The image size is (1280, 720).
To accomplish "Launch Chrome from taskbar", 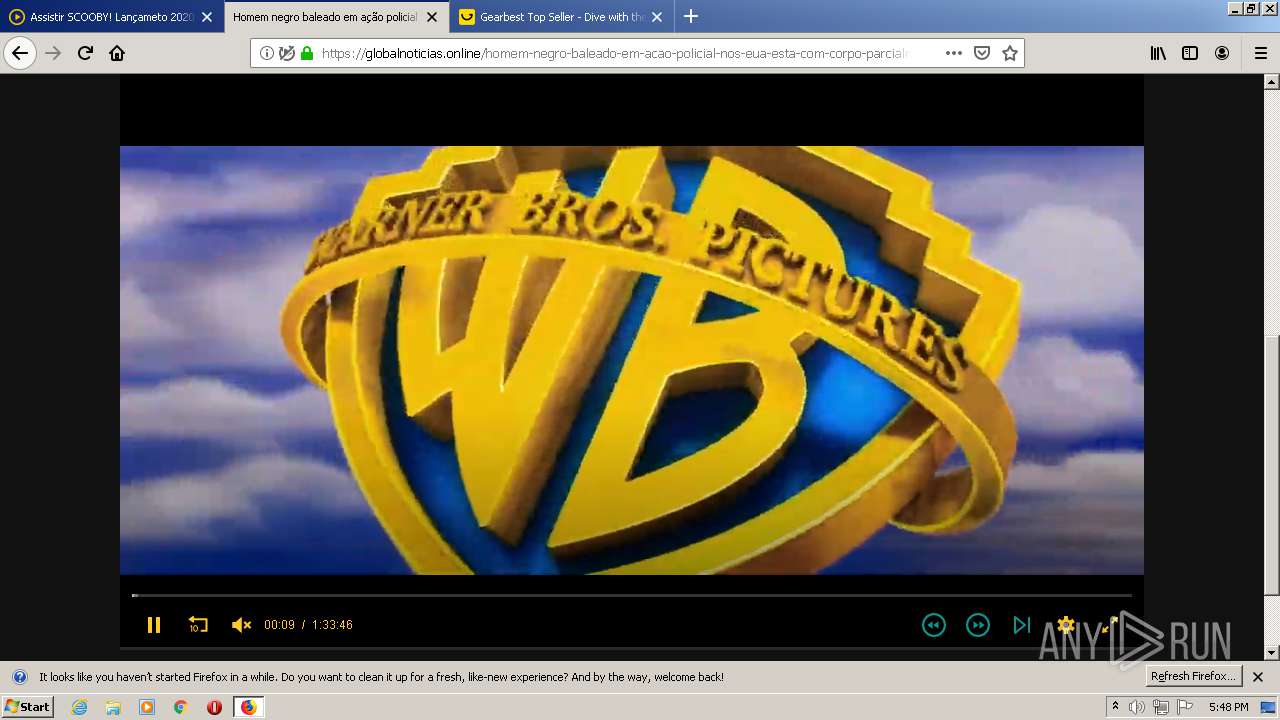I will point(181,707).
